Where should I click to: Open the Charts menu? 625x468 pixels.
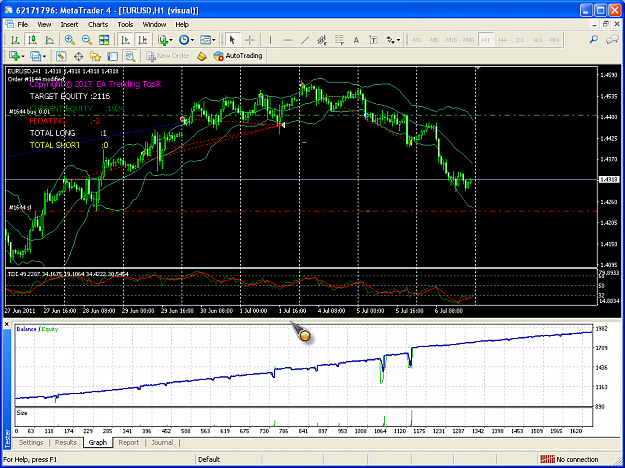pos(98,24)
